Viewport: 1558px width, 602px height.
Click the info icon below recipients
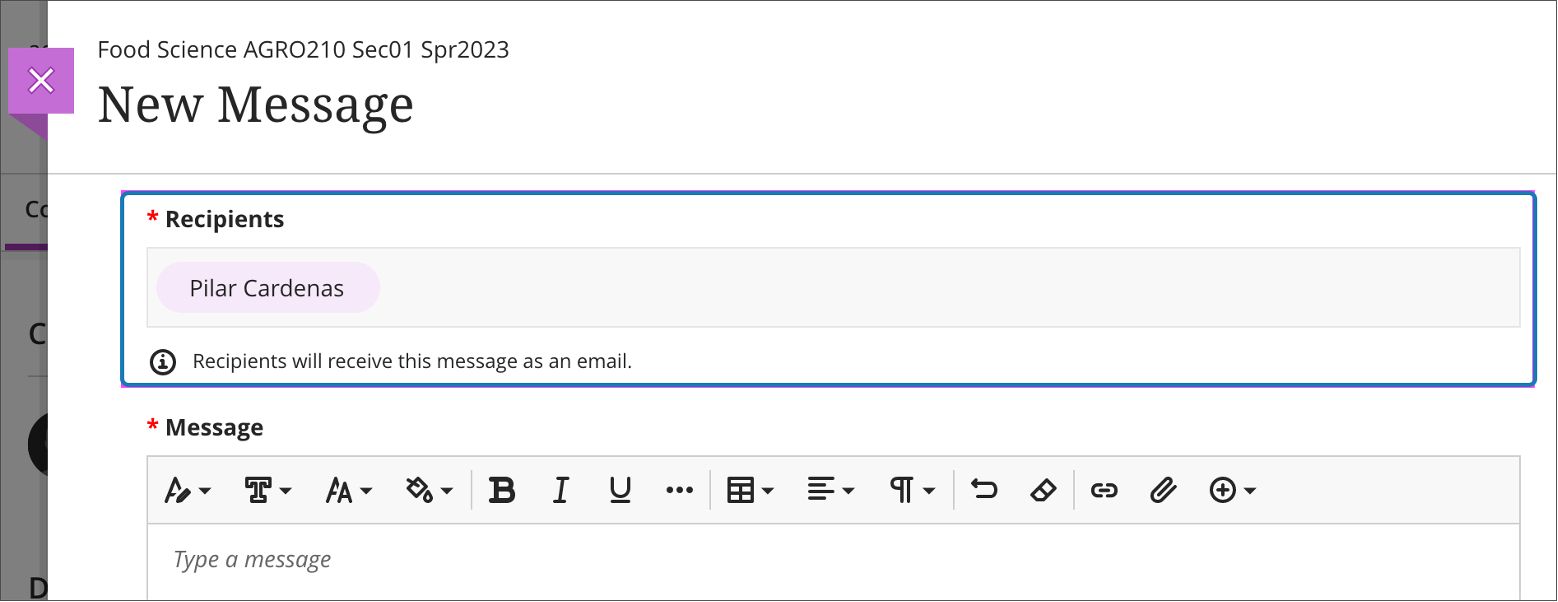[x=162, y=362]
